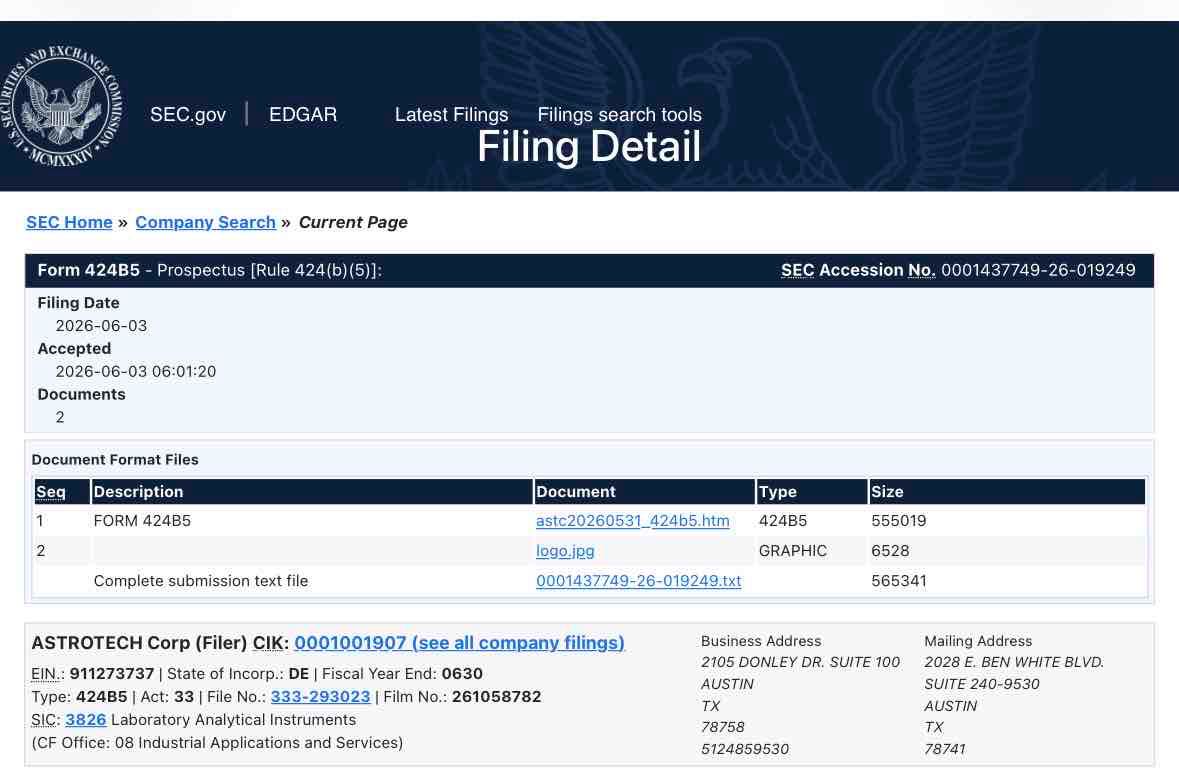1179x775 pixels.
Task: Open astc20260531_424b5.htm document
Action: pos(632,521)
